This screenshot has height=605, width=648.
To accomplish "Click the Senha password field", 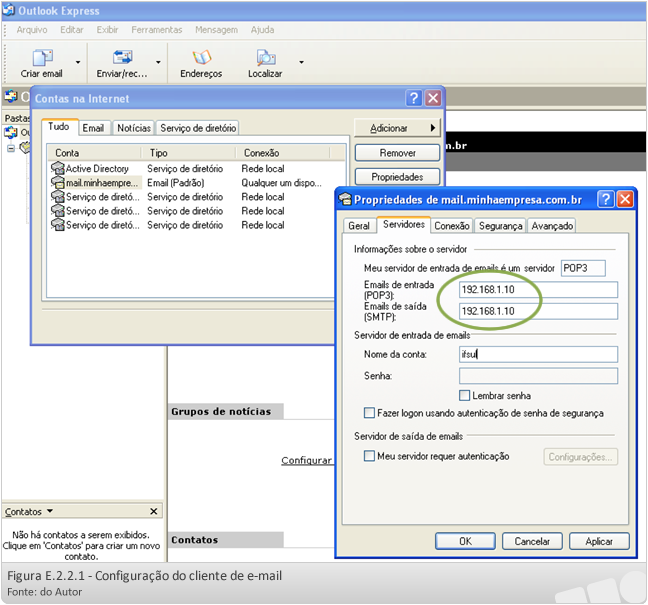I will tap(538, 376).
